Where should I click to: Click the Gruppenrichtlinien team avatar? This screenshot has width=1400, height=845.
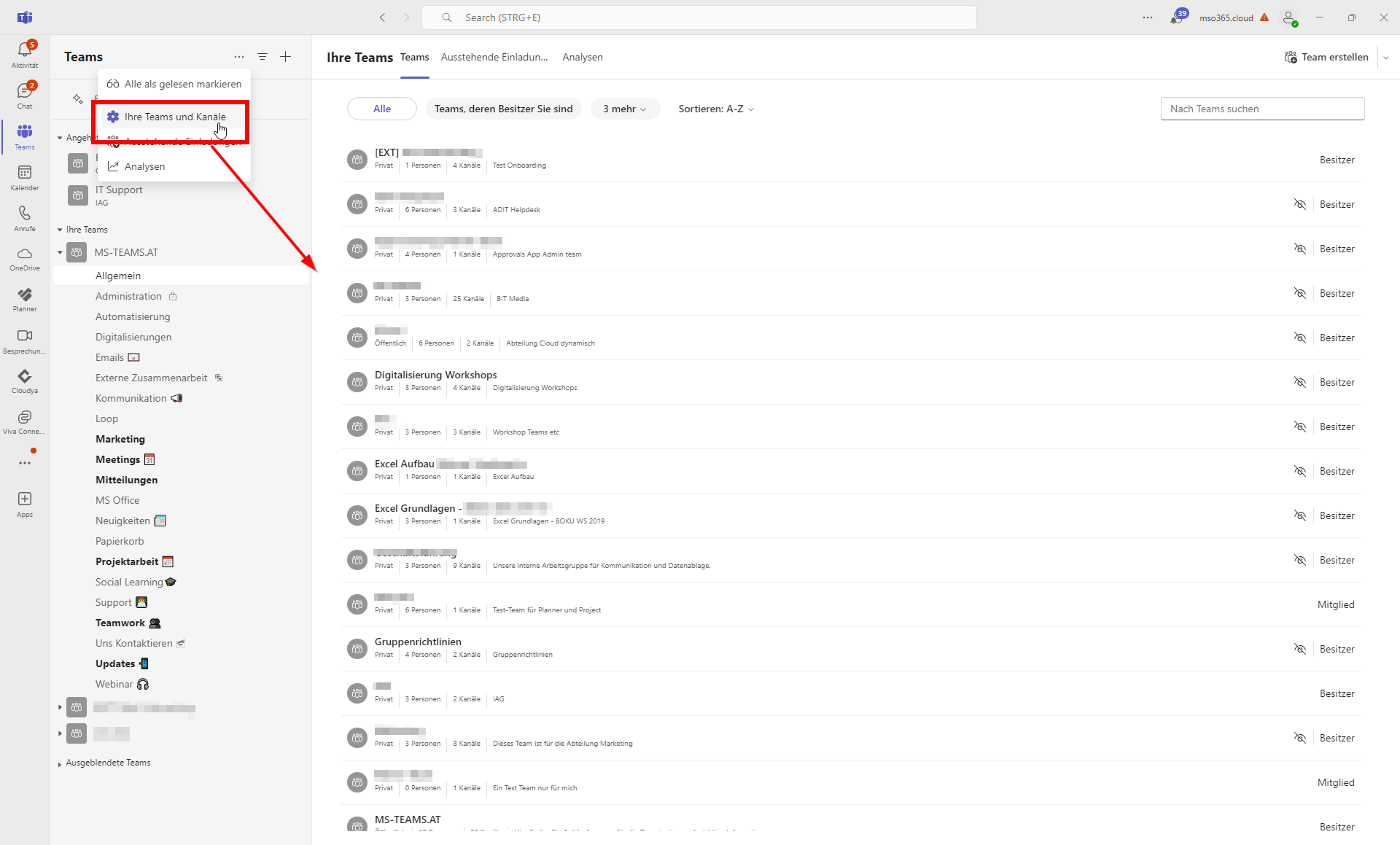(357, 649)
